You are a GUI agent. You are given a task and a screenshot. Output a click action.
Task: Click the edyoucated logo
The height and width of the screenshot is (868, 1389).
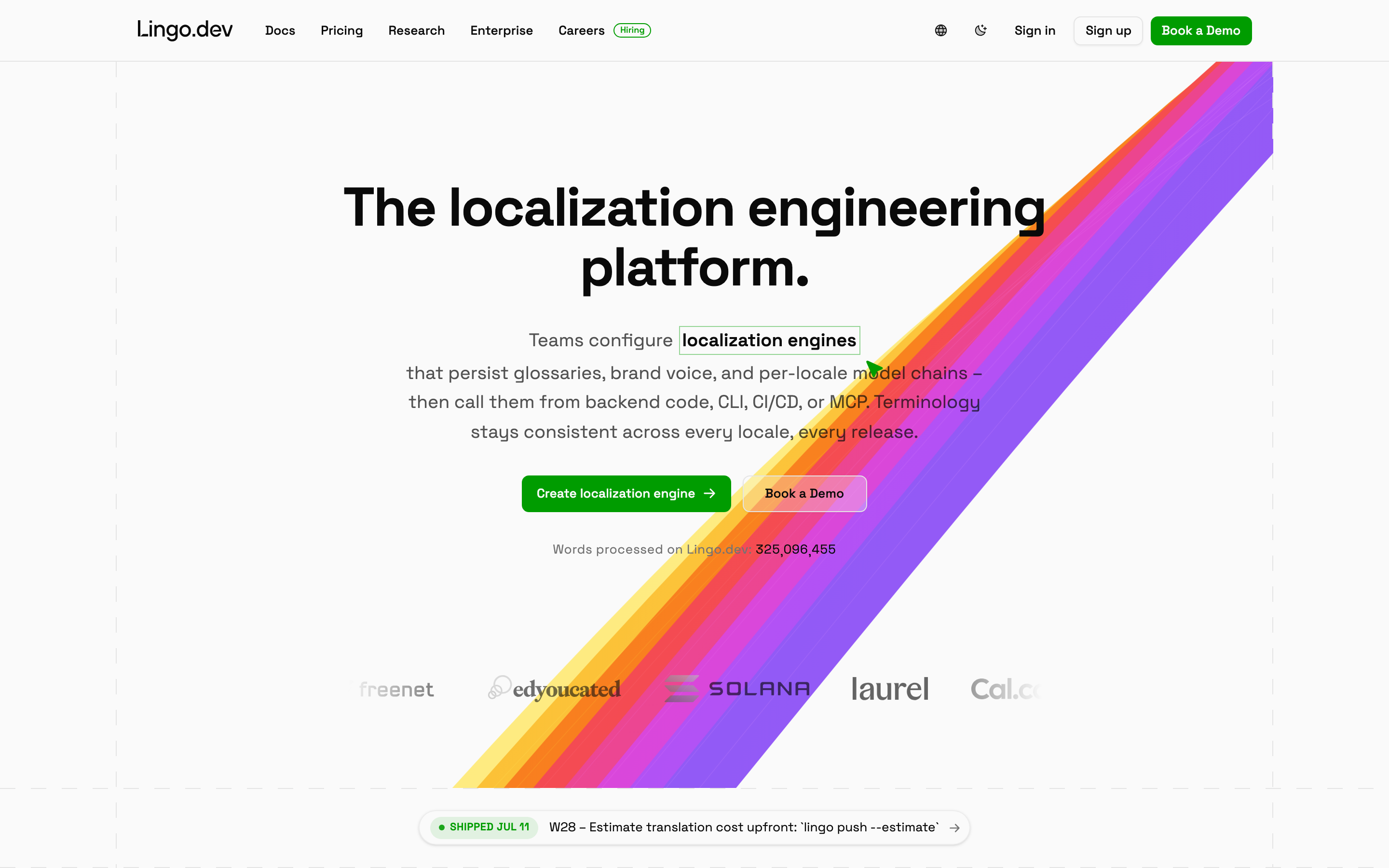click(x=555, y=688)
